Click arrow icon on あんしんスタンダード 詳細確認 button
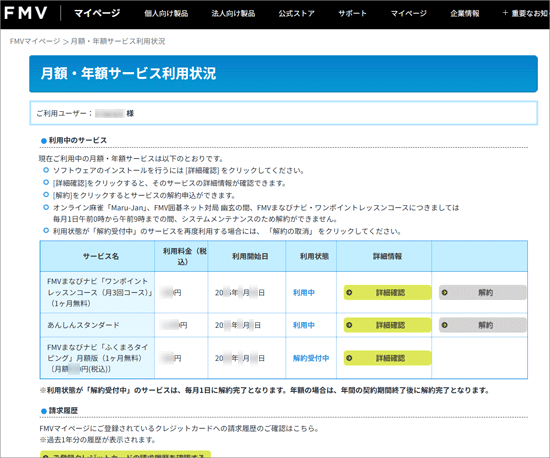Image resolution: width=550 pixels, height=458 pixels. 349,325
